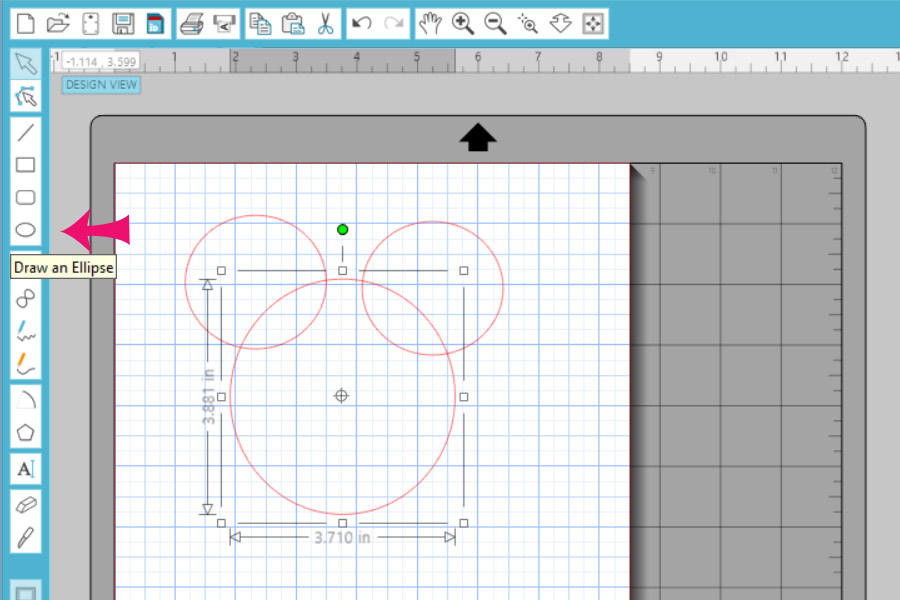Viewport: 900px width, 600px height.
Task: Click the cursor coordinate readout -1.114, 3.599
Action: tap(100, 61)
